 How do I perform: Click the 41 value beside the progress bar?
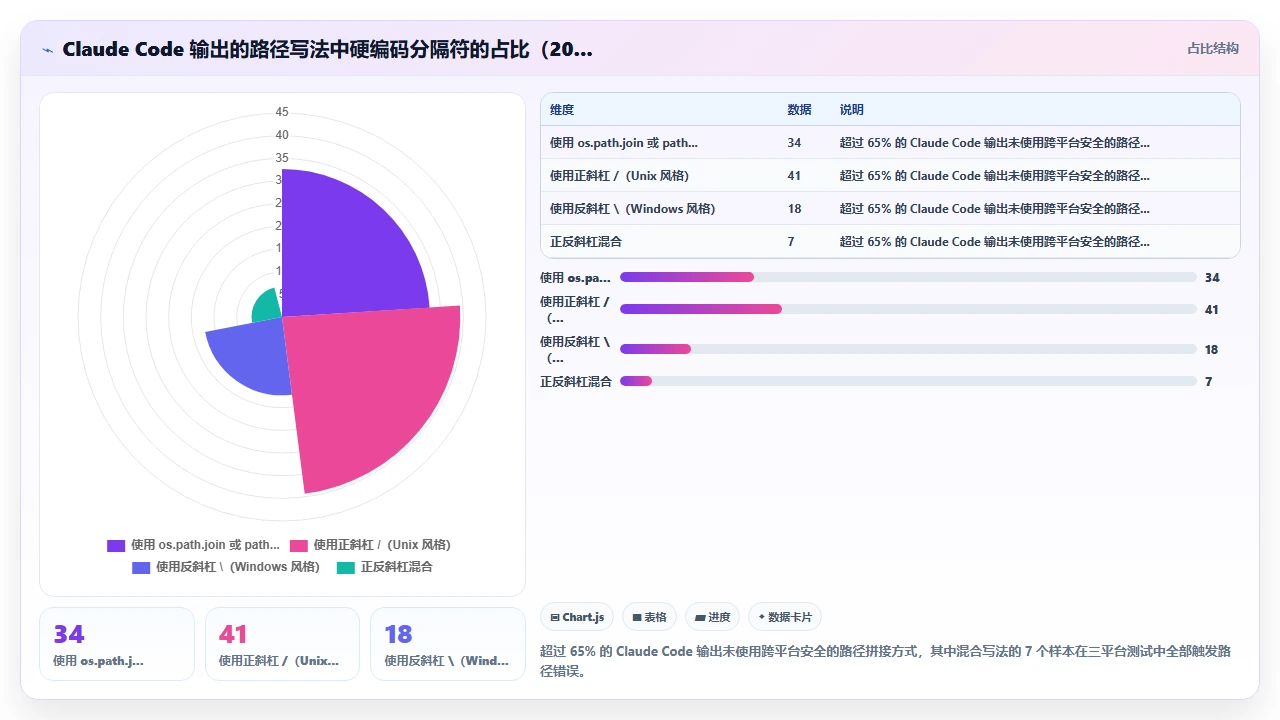[1212, 310]
